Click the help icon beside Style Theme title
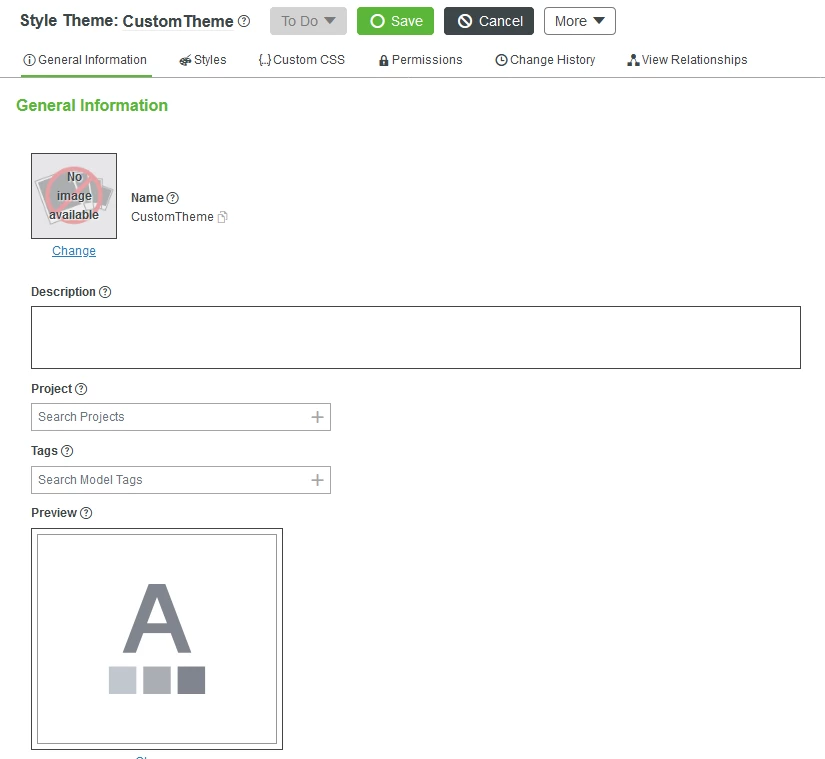The height and width of the screenshot is (759, 825). 243,20
